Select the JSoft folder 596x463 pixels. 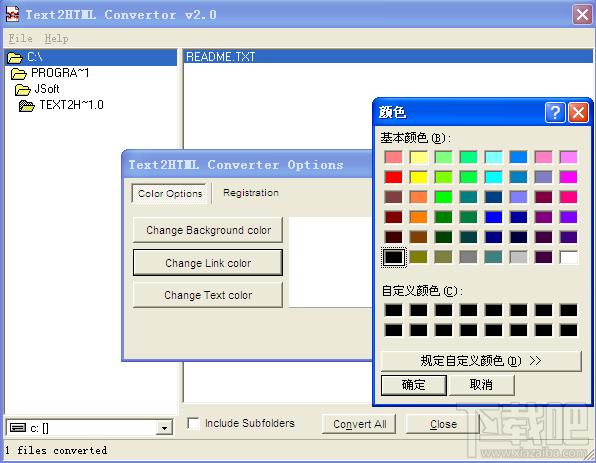47,89
